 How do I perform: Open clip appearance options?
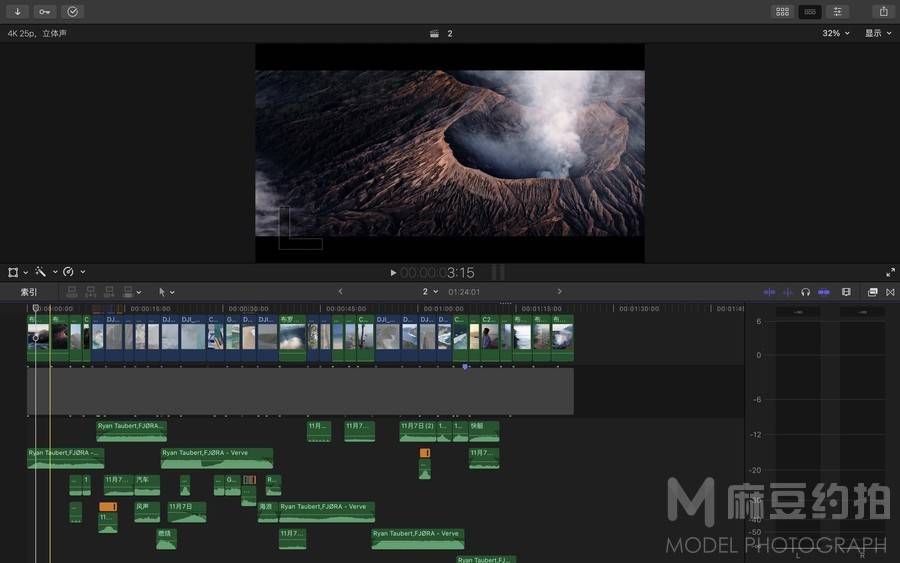[846, 292]
